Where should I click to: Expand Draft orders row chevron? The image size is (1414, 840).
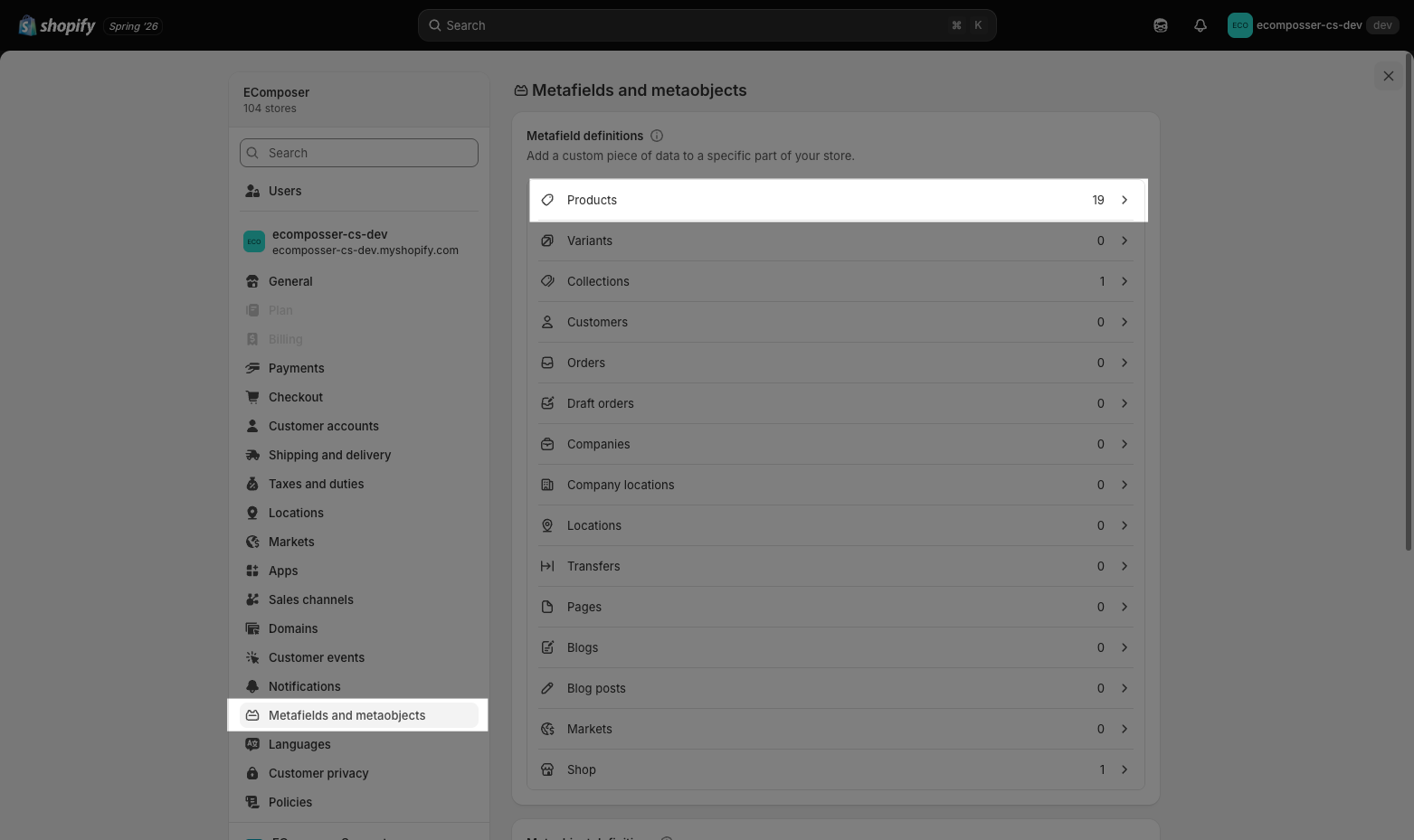coord(1125,403)
